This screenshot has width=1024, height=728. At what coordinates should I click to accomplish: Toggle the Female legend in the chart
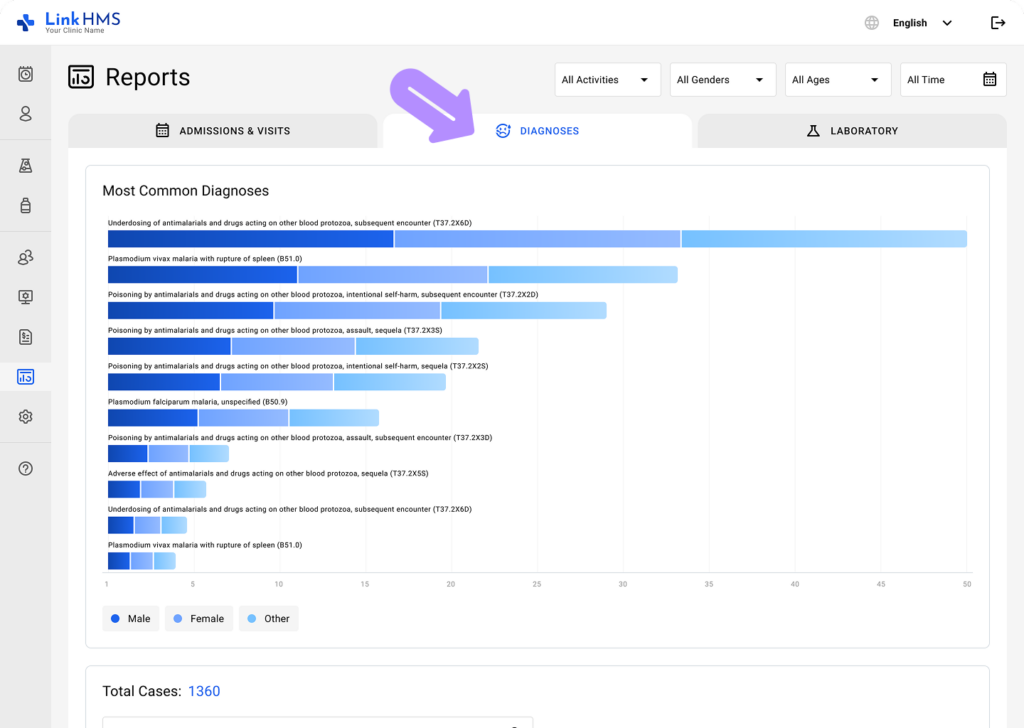point(198,618)
